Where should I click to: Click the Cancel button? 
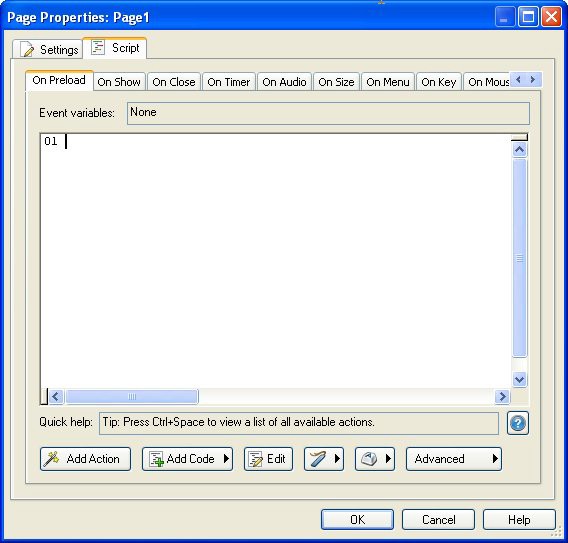pyautogui.click(x=438, y=519)
